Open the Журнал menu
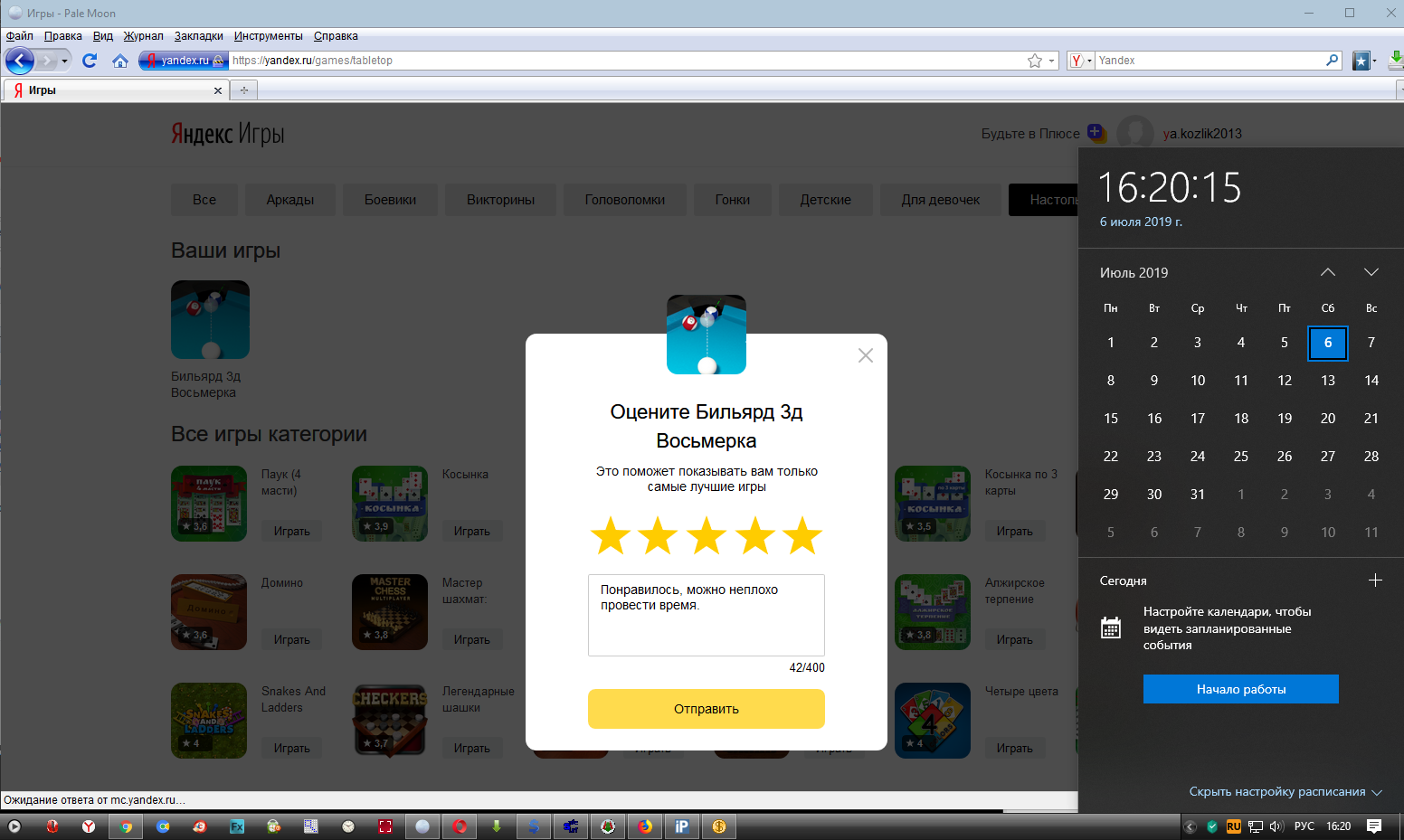1404x840 pixels. [x=144, y=36]
